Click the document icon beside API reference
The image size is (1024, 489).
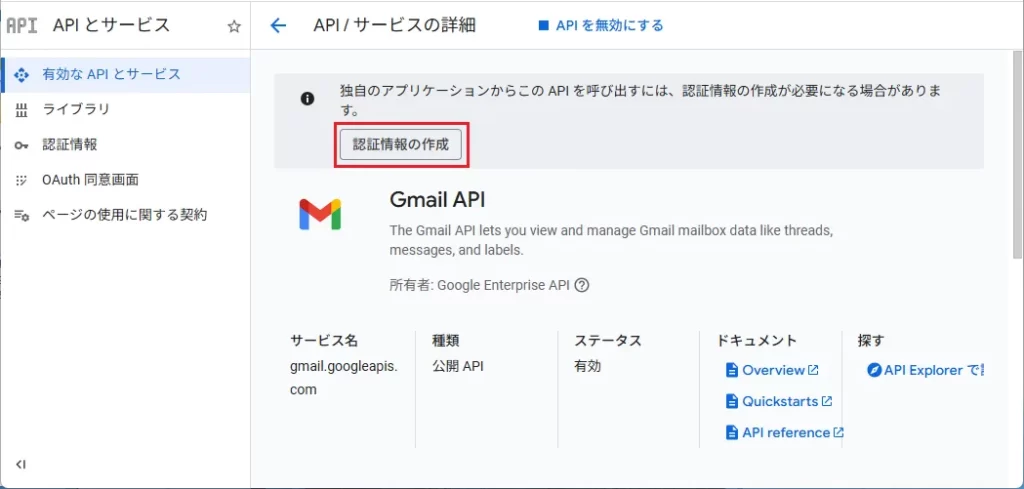point(731,432)
